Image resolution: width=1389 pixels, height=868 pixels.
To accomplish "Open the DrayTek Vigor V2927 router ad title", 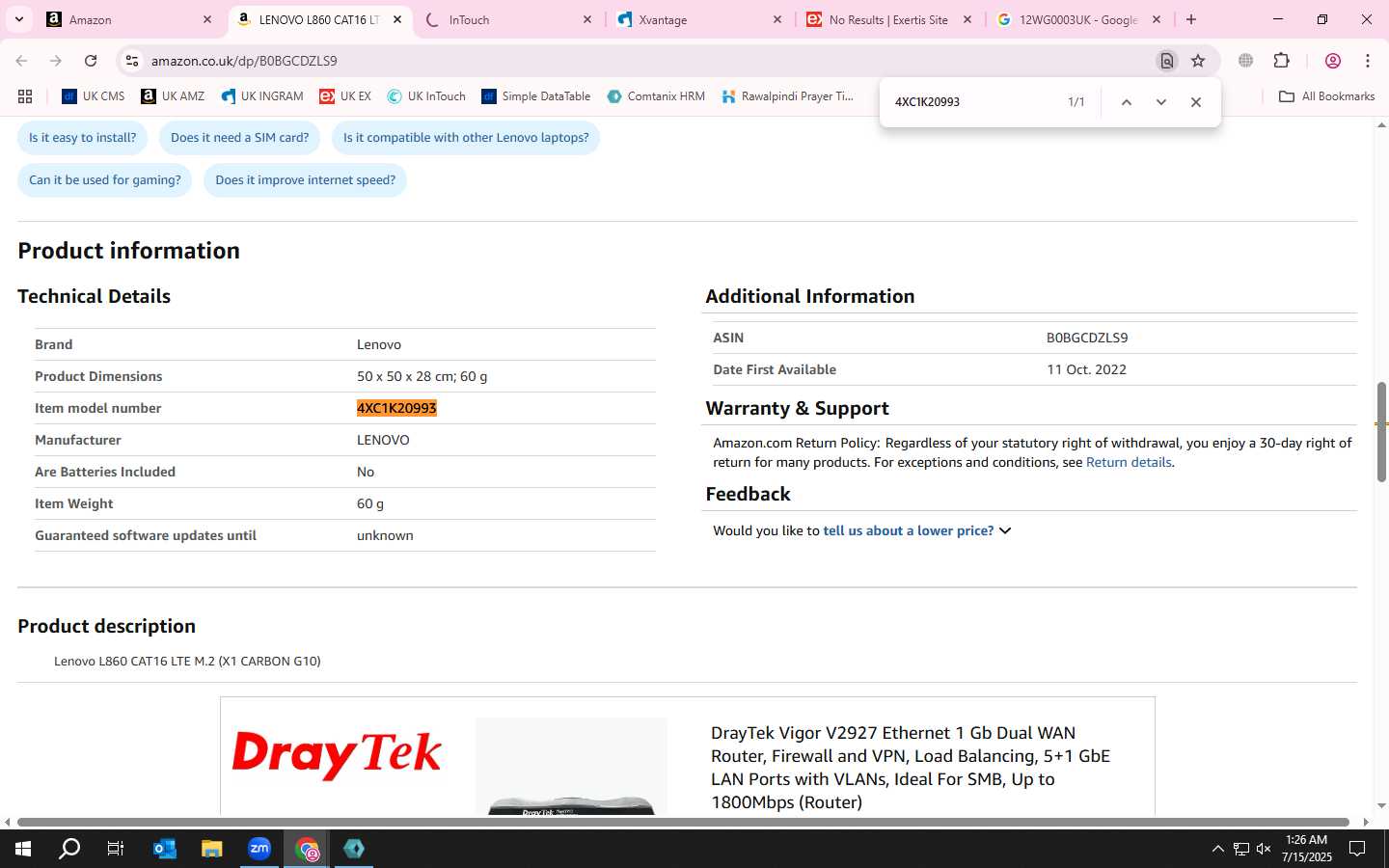I will tap(911, 768).
